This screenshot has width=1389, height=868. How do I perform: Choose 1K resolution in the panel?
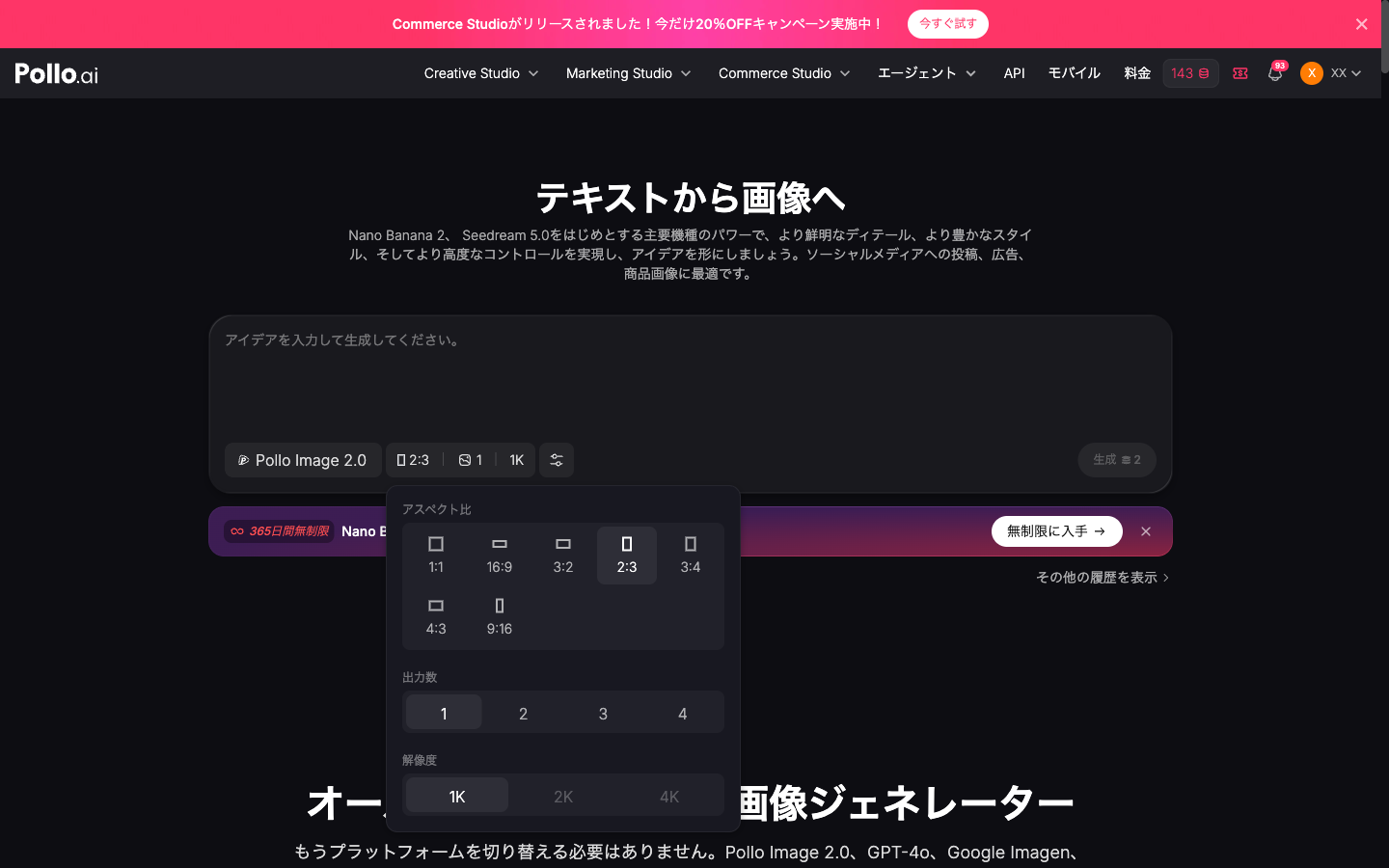457,796
